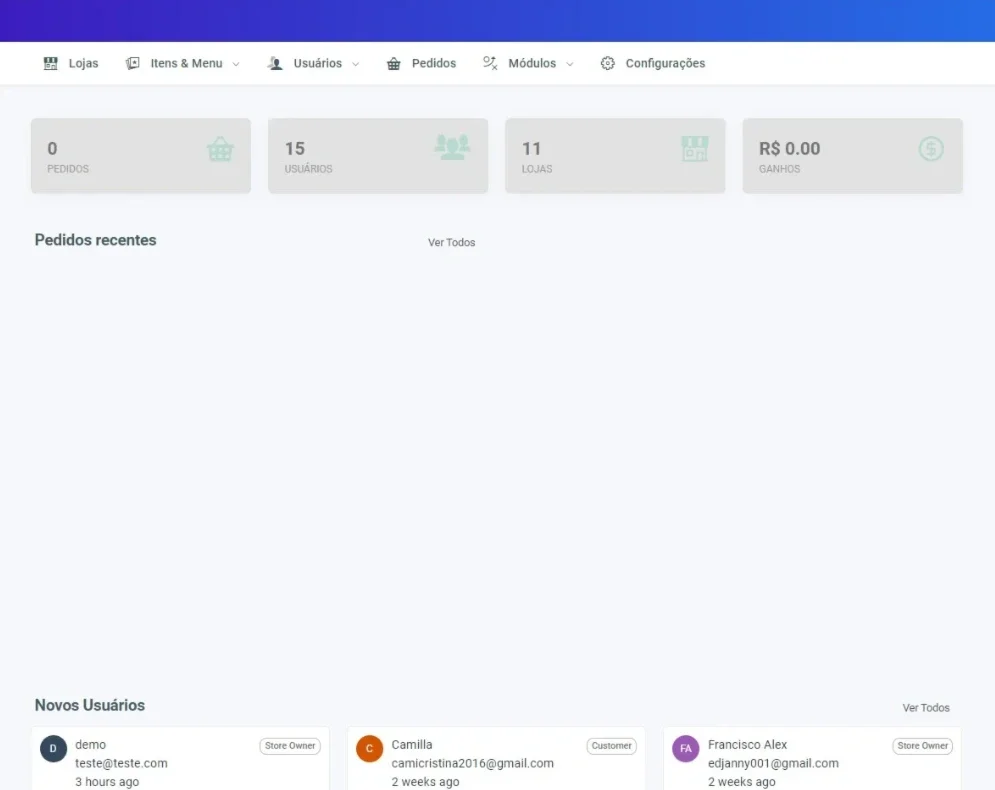Open the Lojas menu item
The width and height of the screenshot is (995, 790).
pyautogui.click(x=70, y=63)
